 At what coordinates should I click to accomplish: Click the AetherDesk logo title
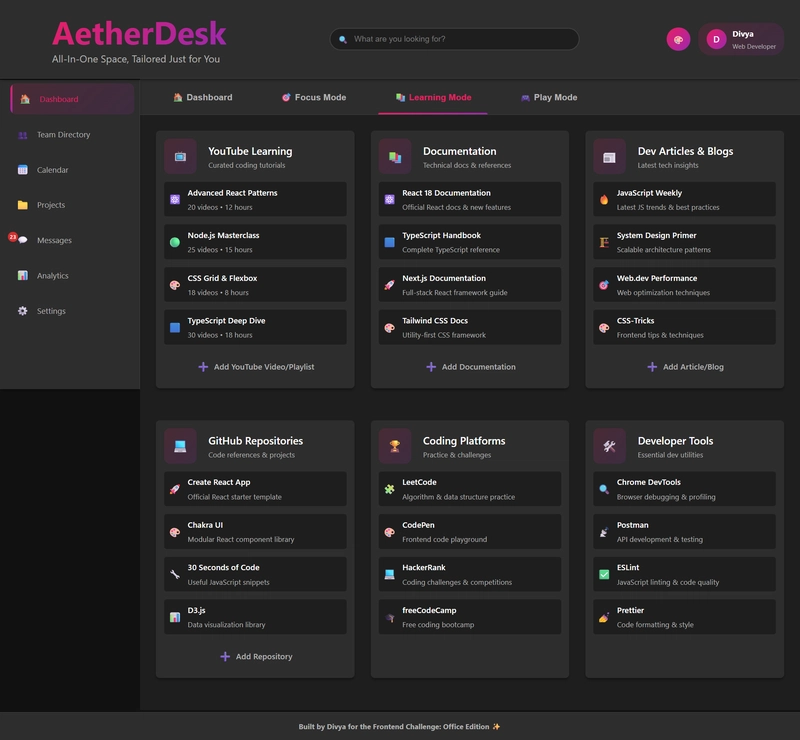(x=139, y=34)
